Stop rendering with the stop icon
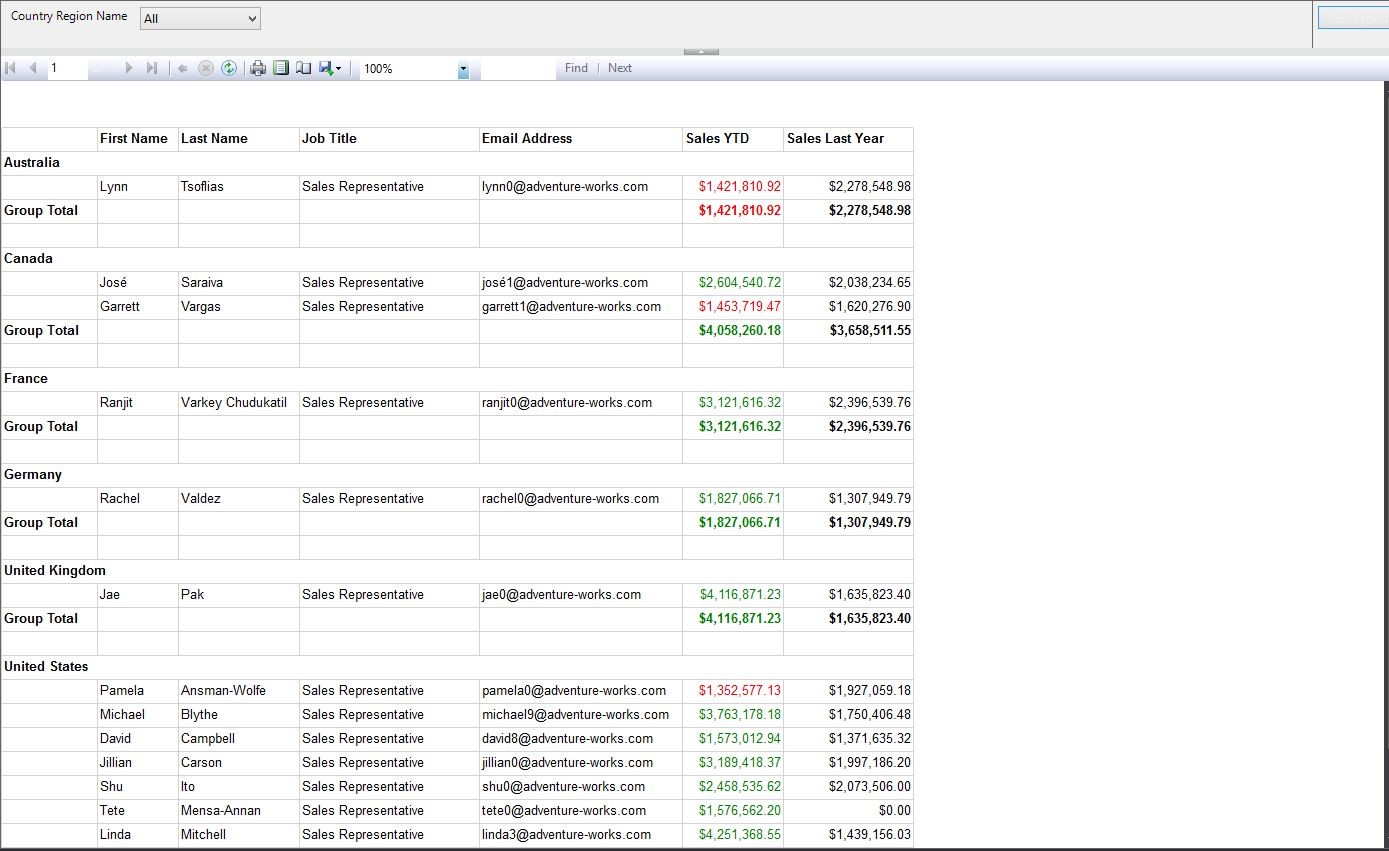1389x851 pixels. click(206, 68)
